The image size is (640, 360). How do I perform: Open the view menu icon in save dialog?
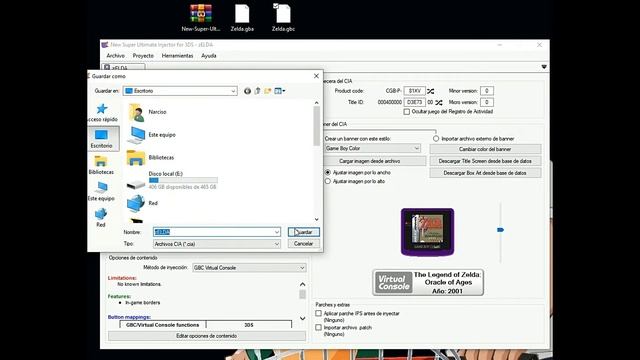280,91
